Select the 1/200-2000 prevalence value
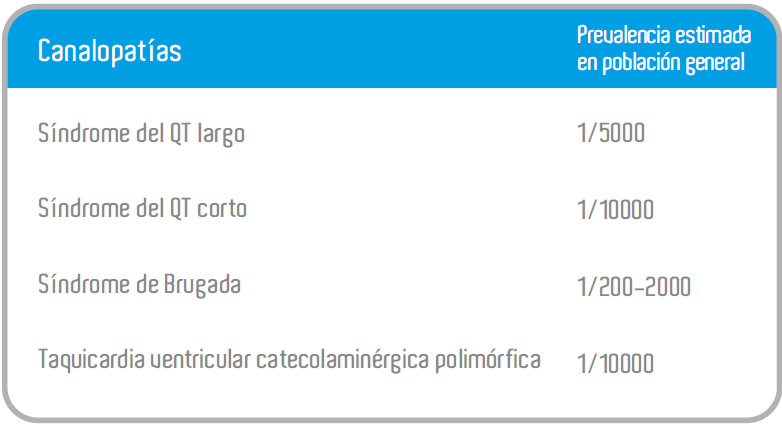 click(634, 287)
